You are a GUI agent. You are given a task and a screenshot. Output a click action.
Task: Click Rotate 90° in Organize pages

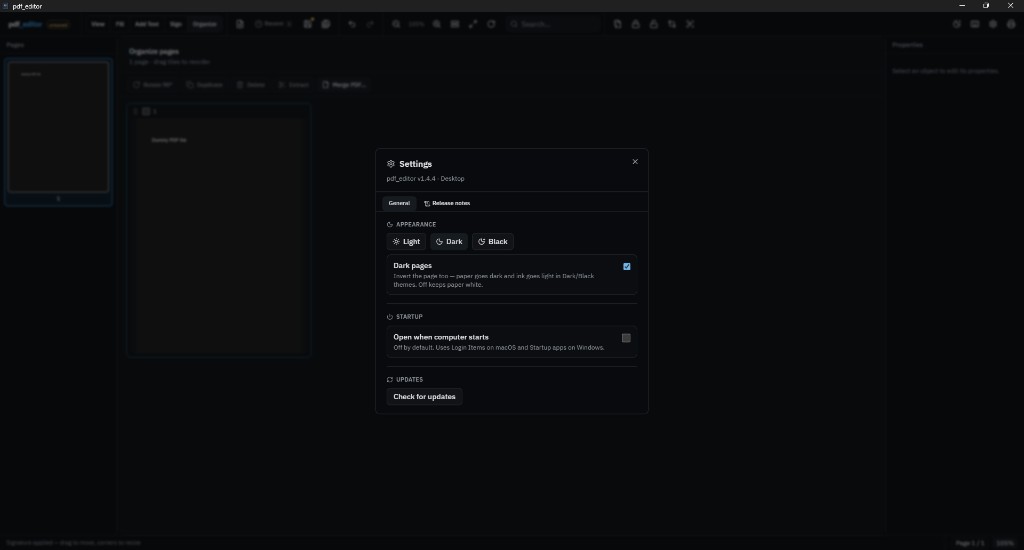tap(153, 85)
